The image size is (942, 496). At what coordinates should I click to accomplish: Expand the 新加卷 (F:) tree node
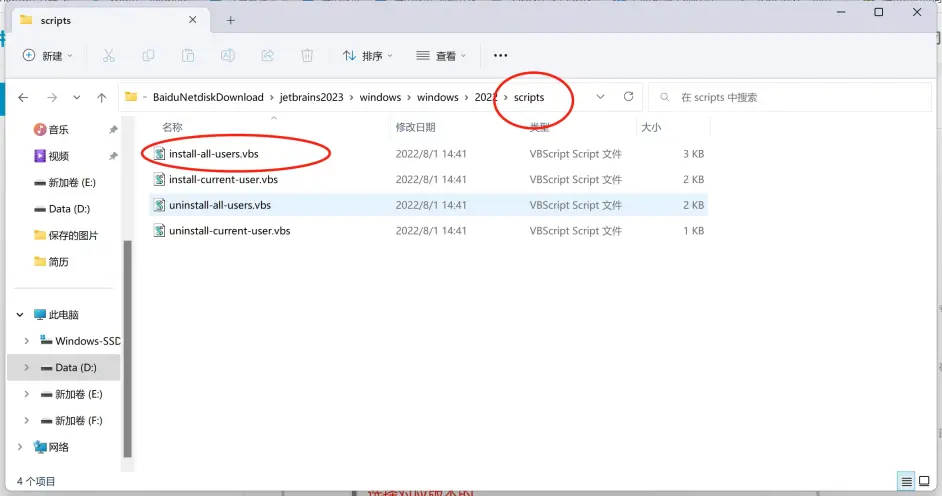coord(26,420)
